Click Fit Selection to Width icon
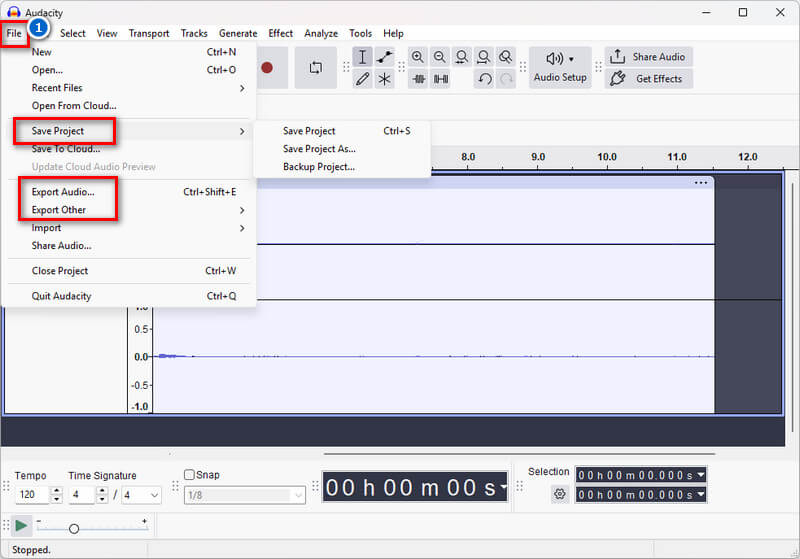The width and height of the screenshot is (800, 559). coord(461,57)
